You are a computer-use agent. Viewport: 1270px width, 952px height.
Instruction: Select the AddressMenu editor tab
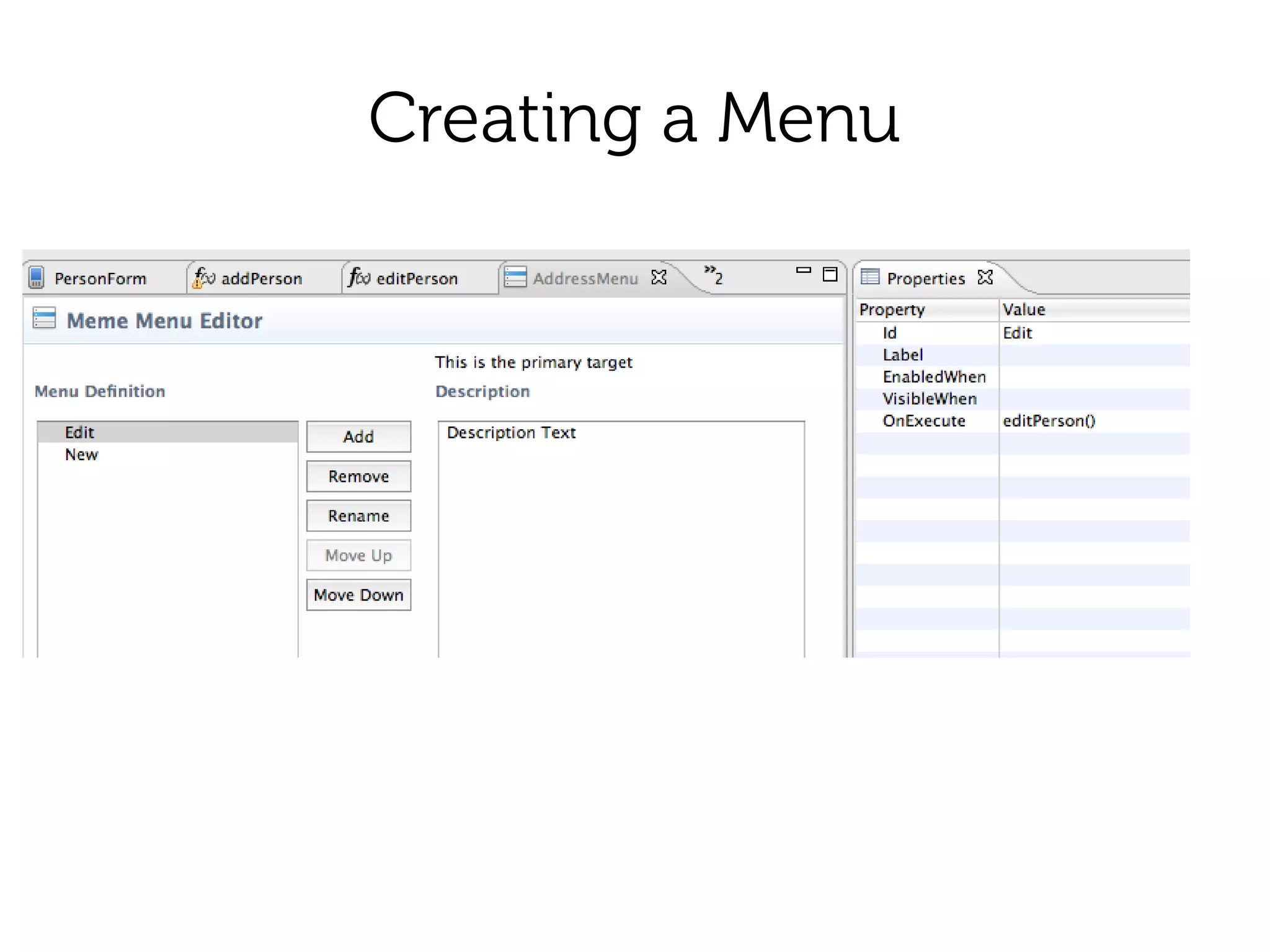[x=585, y=278]
